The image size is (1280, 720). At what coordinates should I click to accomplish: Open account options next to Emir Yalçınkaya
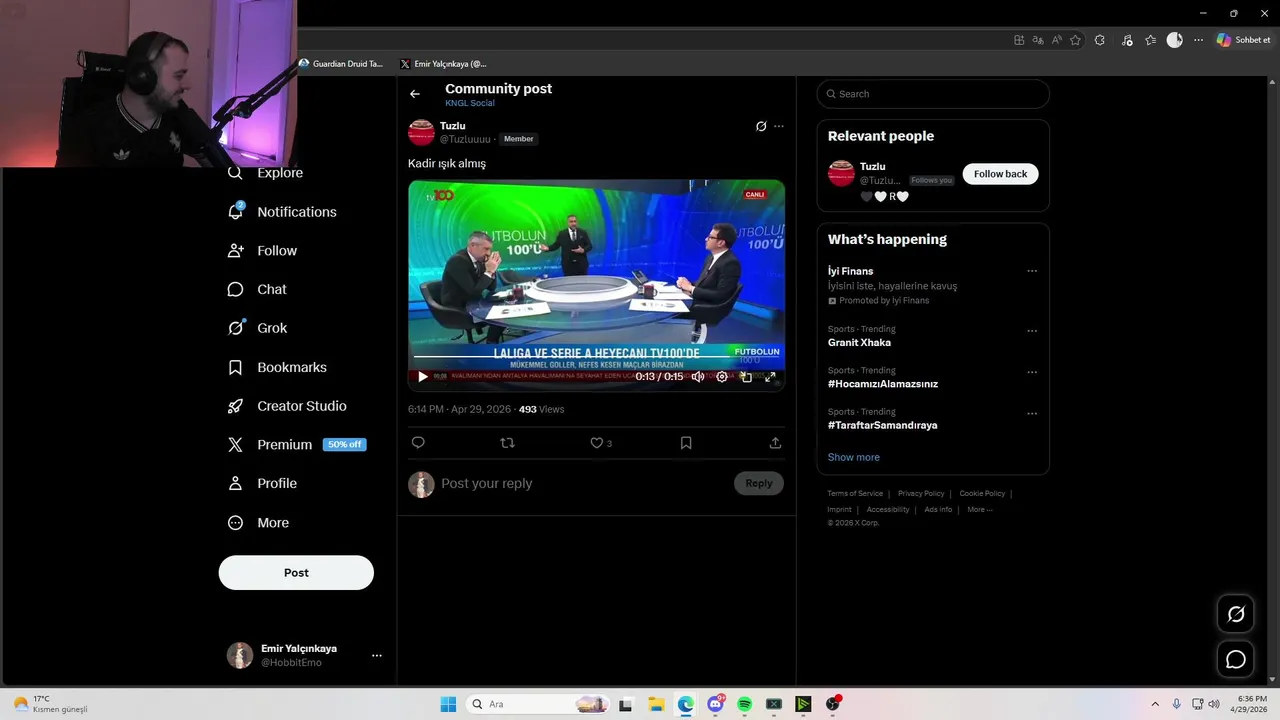point(377,656)
